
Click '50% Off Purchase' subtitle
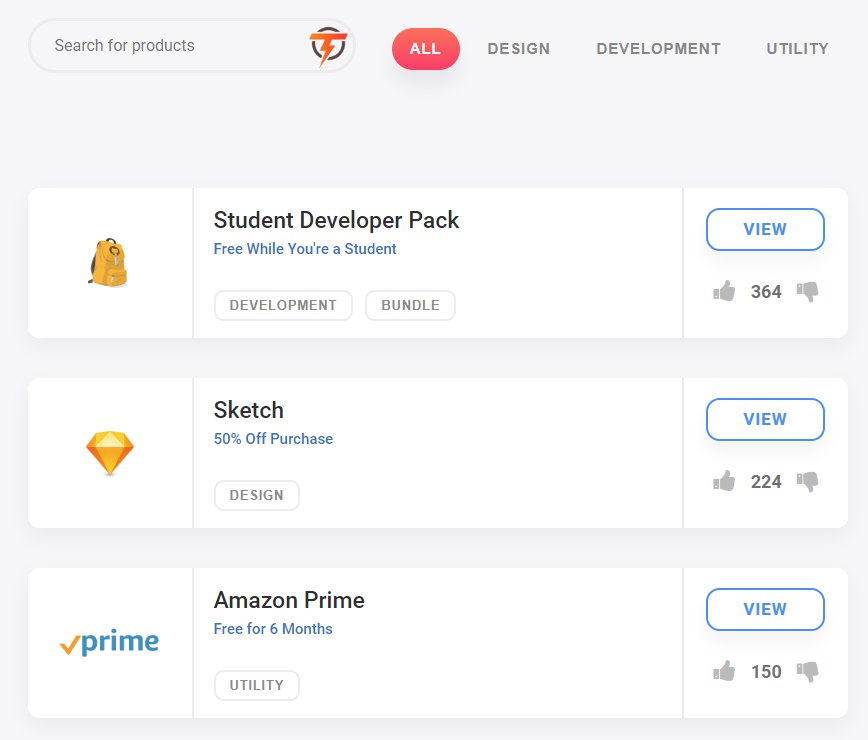point(273,439)
